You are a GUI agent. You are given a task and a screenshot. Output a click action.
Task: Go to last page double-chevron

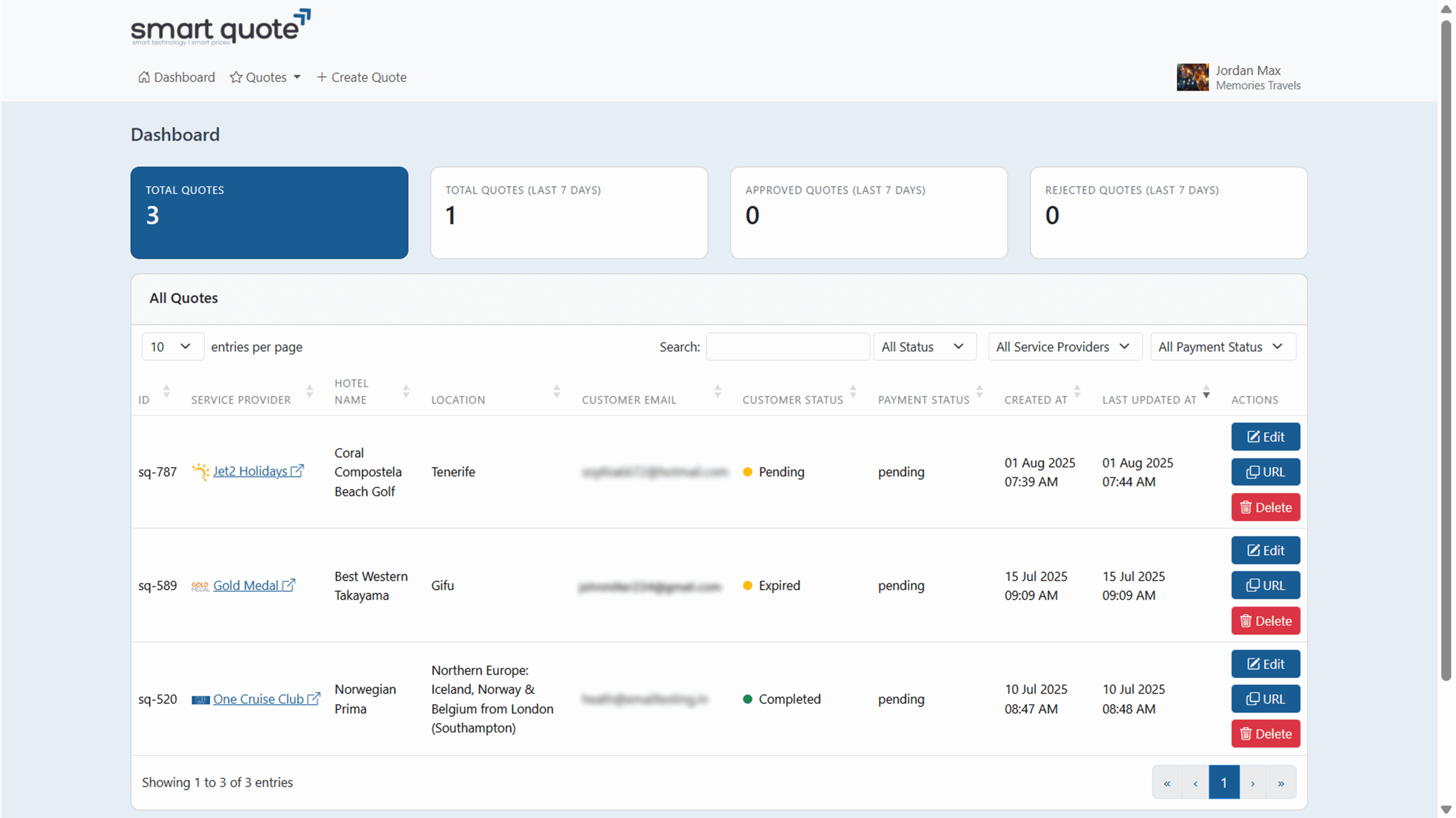pos(1281,783)
